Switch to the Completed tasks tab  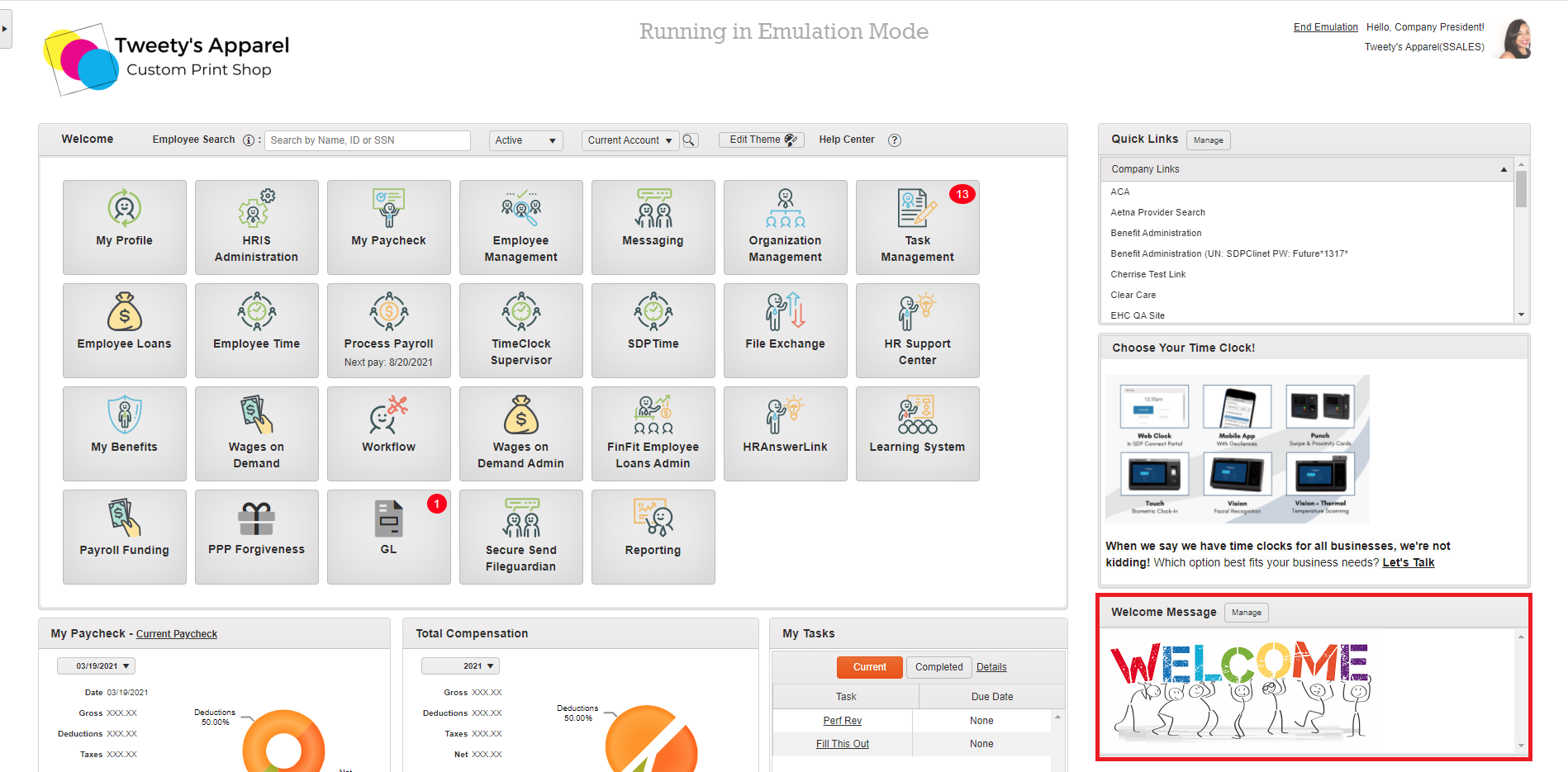click(938, 667)
